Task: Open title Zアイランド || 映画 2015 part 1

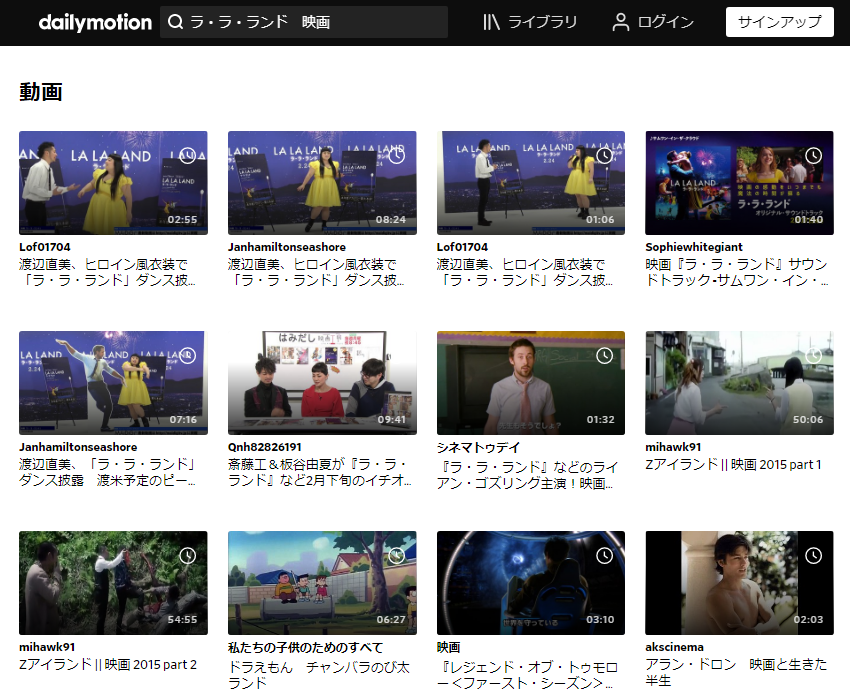Action: pyautogui.click(x=733, y=465)
